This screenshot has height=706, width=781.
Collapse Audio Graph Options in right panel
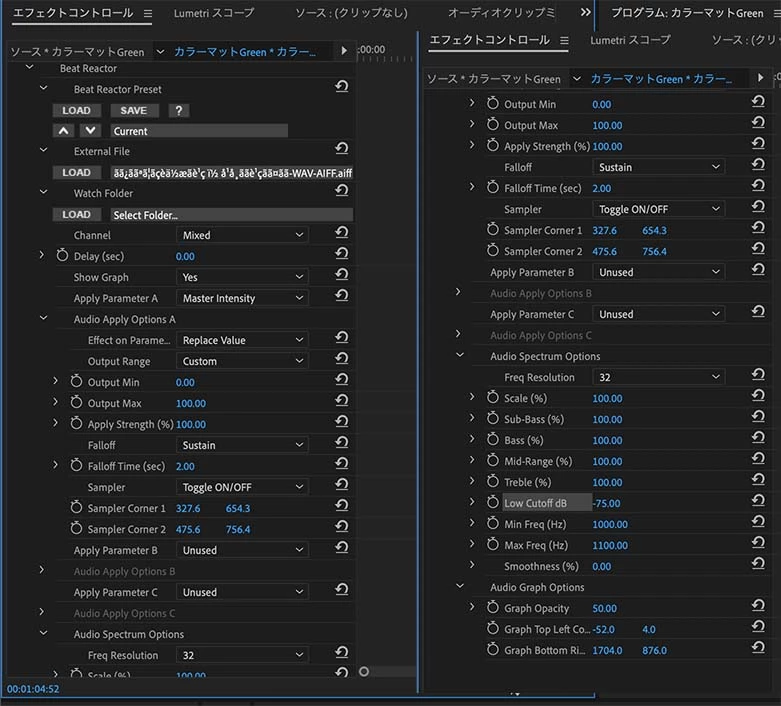click(460, 586)
